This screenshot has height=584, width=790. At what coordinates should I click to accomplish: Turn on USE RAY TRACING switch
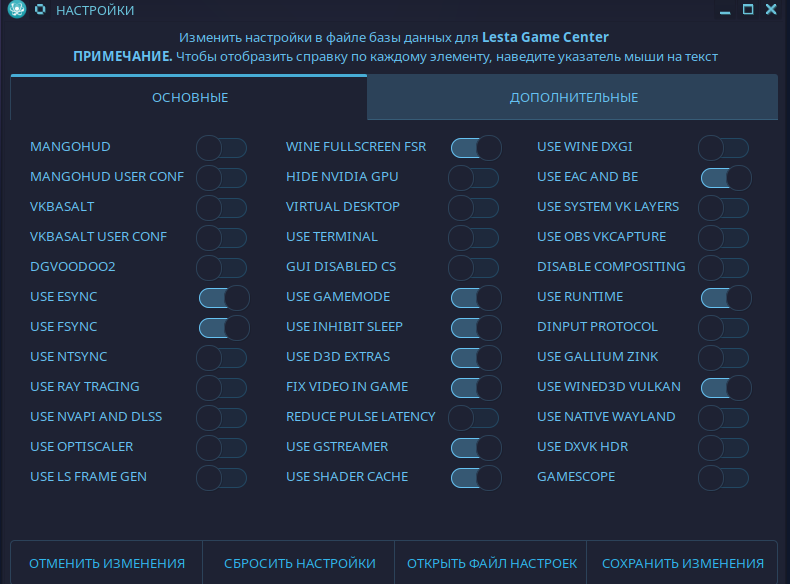pos(221,388)
